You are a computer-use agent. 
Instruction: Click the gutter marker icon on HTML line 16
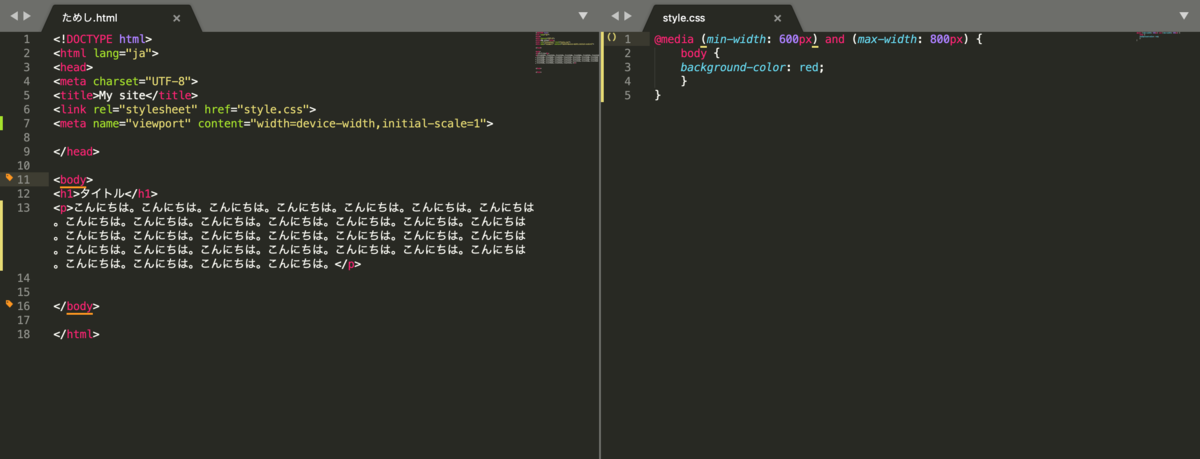point(9,303)
